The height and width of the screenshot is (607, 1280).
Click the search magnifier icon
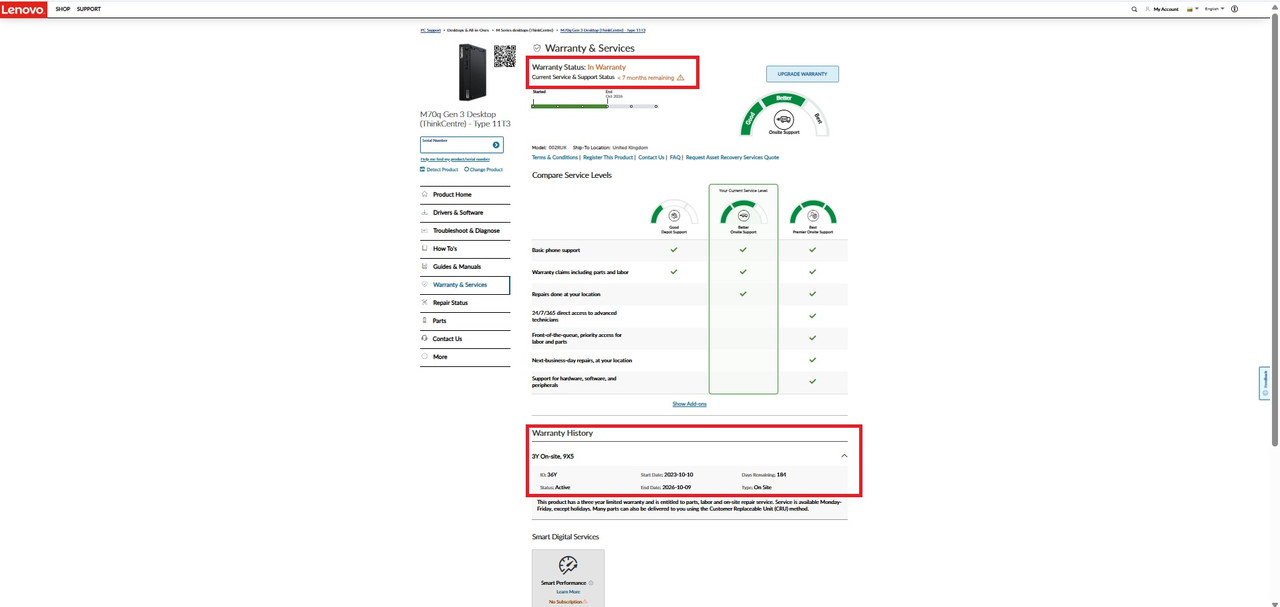tap(1134, 9)
